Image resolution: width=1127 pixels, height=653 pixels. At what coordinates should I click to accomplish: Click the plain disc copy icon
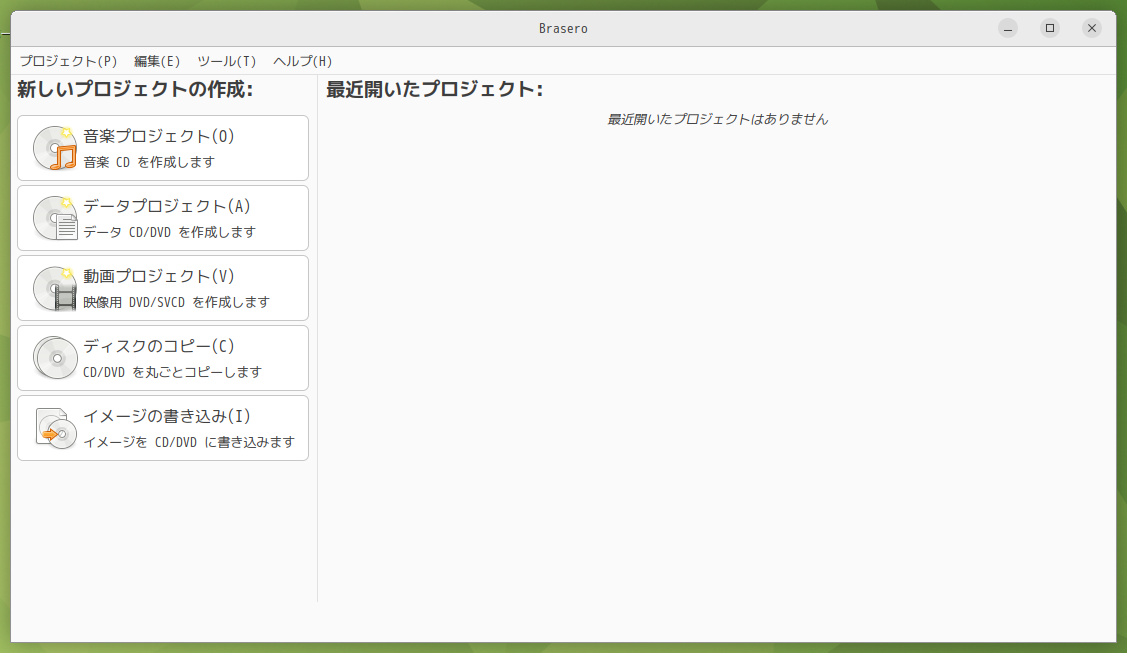pyautogui.click(x=55, y=358)
